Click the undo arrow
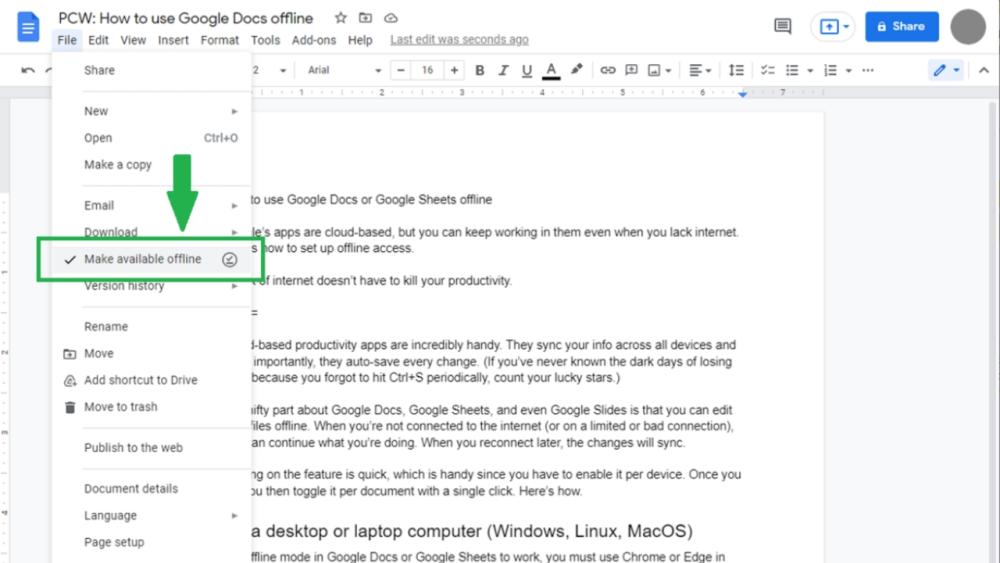This screenshot has width=1000, height=563. coord(27,70)
